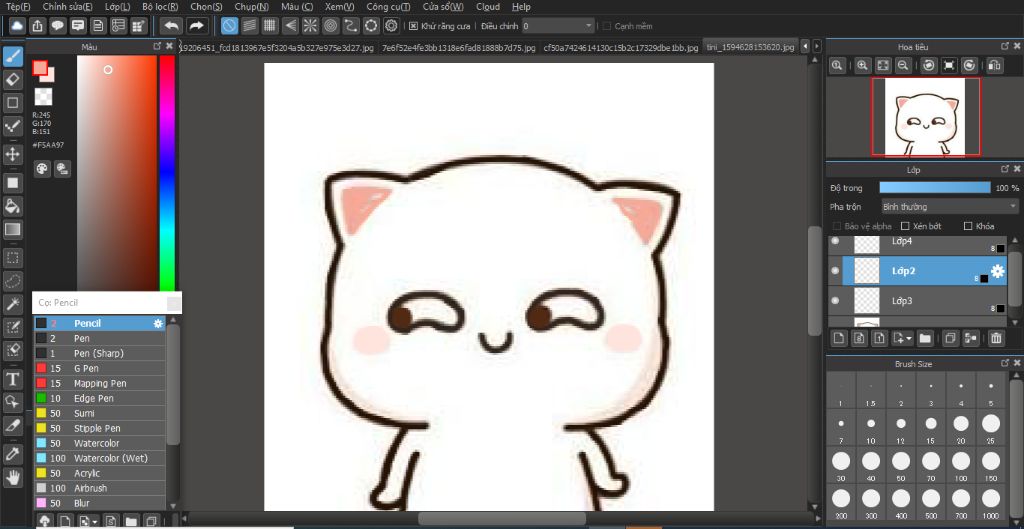This screenshot has width=1024, height=529.
Task: Select the Eraser tool
Action: click(12, 80)
